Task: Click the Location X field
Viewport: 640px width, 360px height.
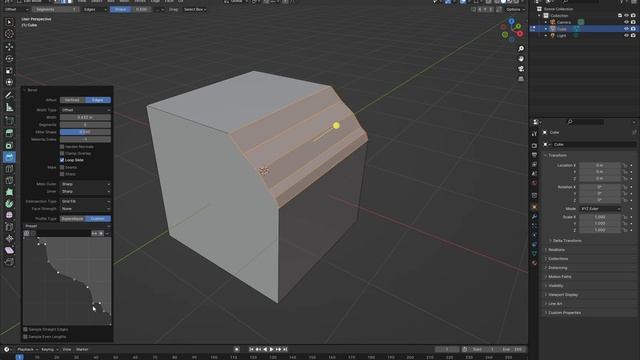Action: 600,165
